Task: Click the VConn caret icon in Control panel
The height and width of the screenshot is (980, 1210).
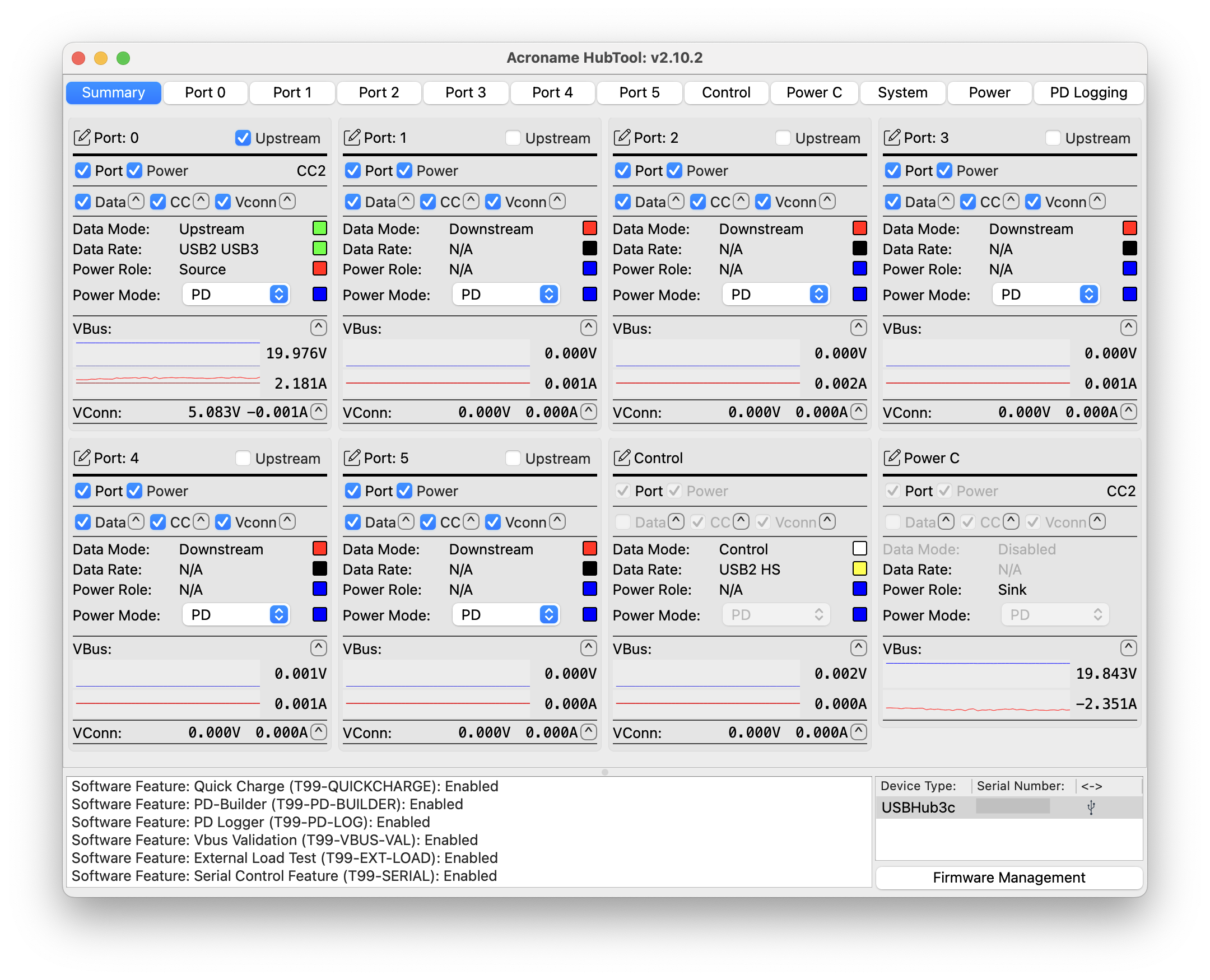Action: pos(858,731)
